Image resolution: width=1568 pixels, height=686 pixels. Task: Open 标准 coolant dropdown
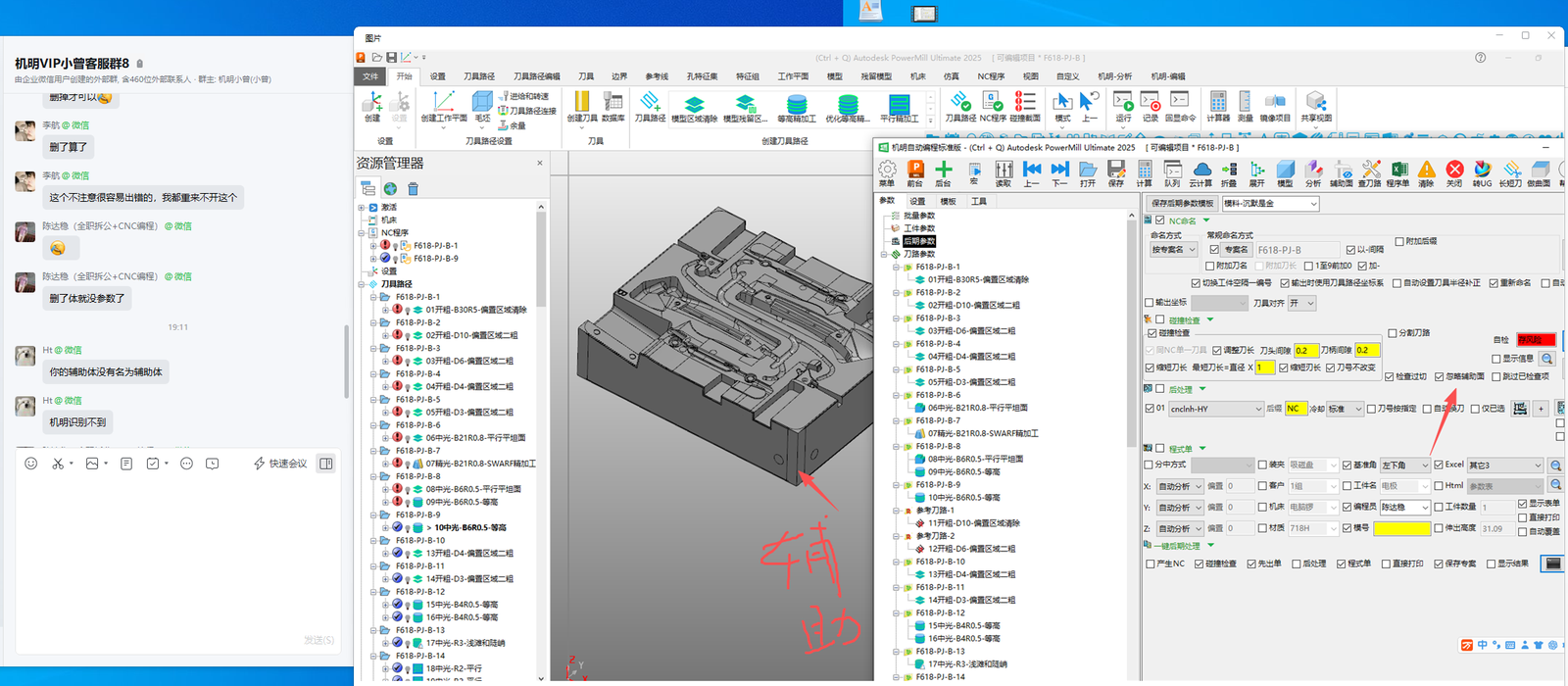(x=1345, y=409)
